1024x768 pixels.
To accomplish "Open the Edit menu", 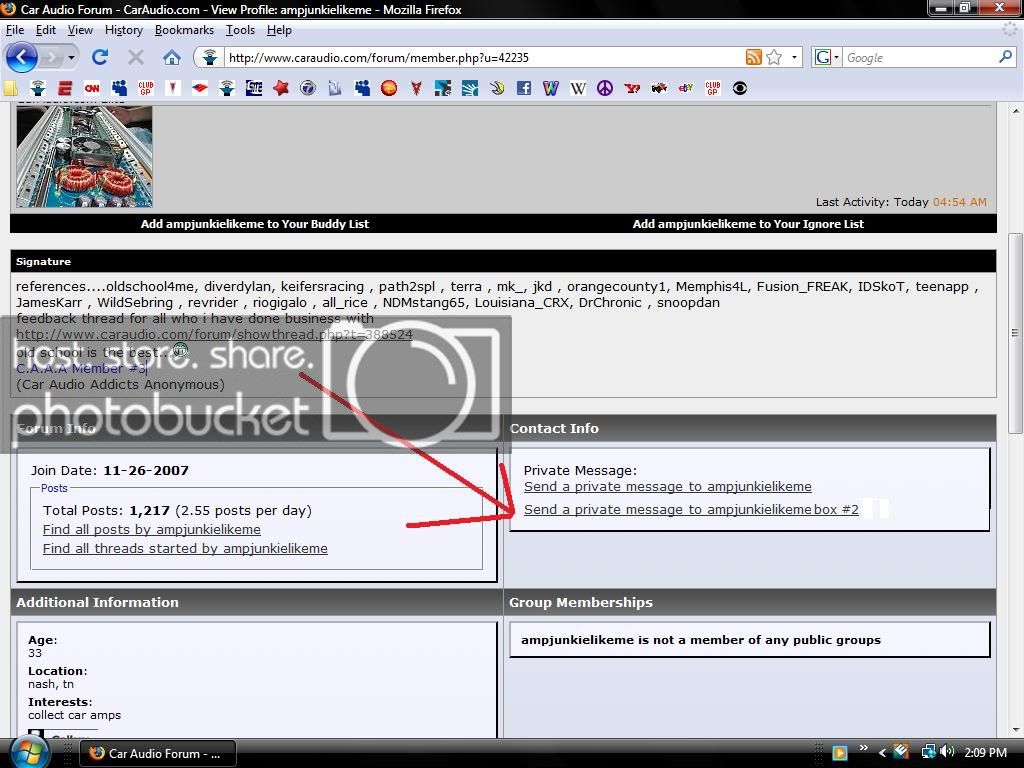I will point(46,30).
